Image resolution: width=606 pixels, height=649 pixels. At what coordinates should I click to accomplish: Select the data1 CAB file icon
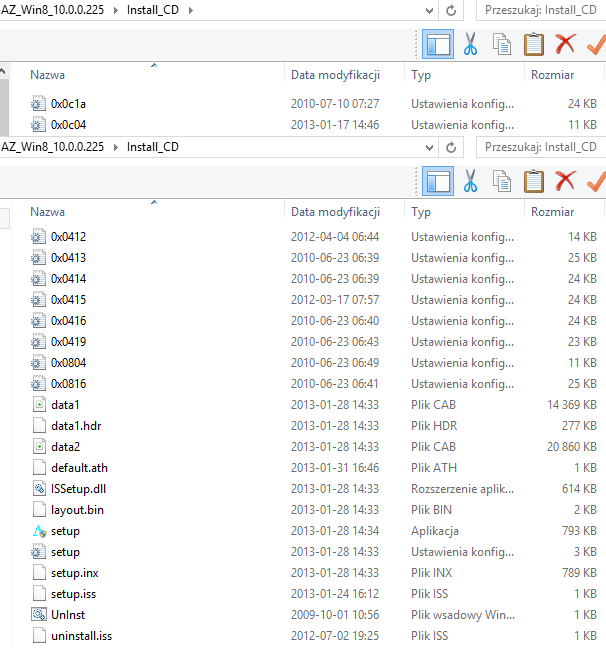tap(39, 405)
